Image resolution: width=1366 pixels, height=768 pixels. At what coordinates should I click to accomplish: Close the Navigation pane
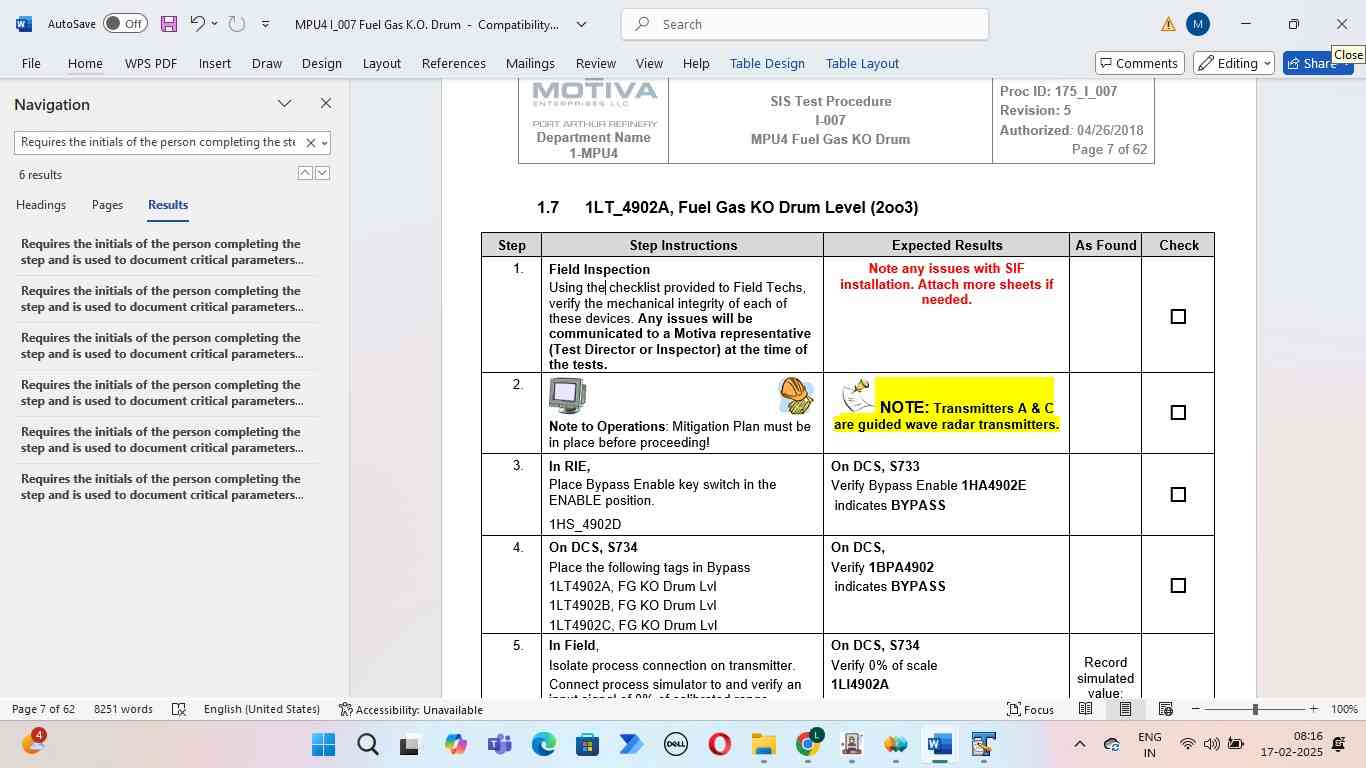pyautogui.click(x=325, y=103)
